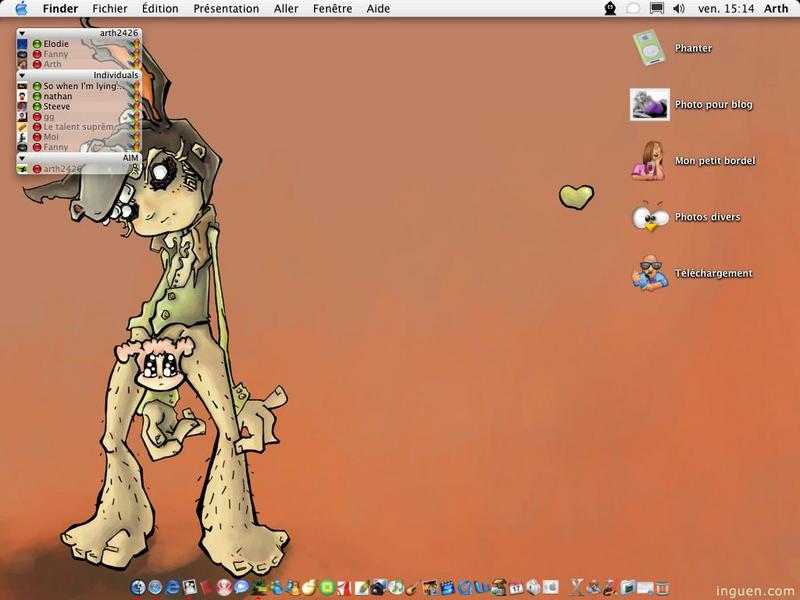The image size is (800, 600).
Task: Select the contact Elodie in buddy list
Action: tap(56, 44)
